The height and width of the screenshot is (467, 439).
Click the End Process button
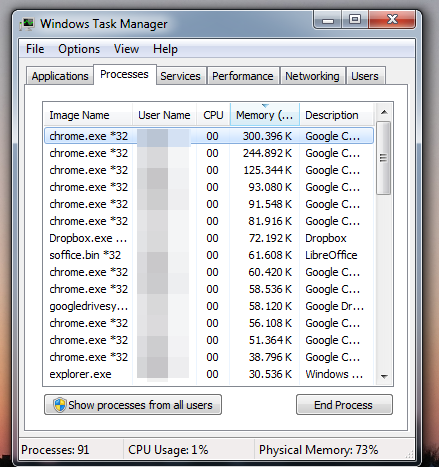(344, 405)
